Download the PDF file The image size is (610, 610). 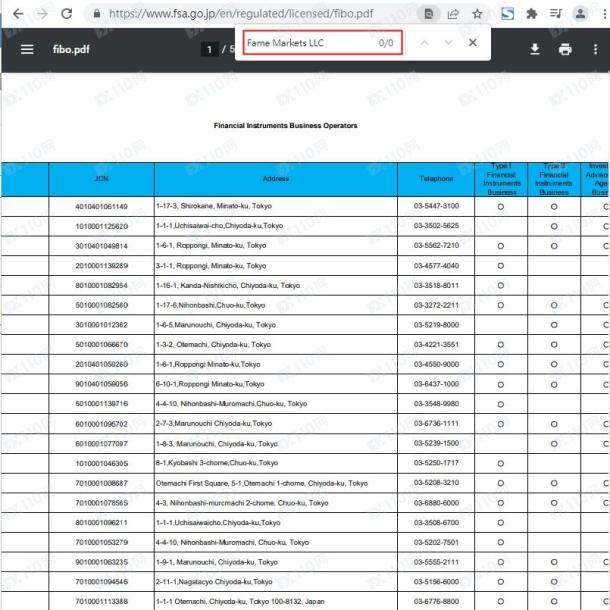click(535, 49)
